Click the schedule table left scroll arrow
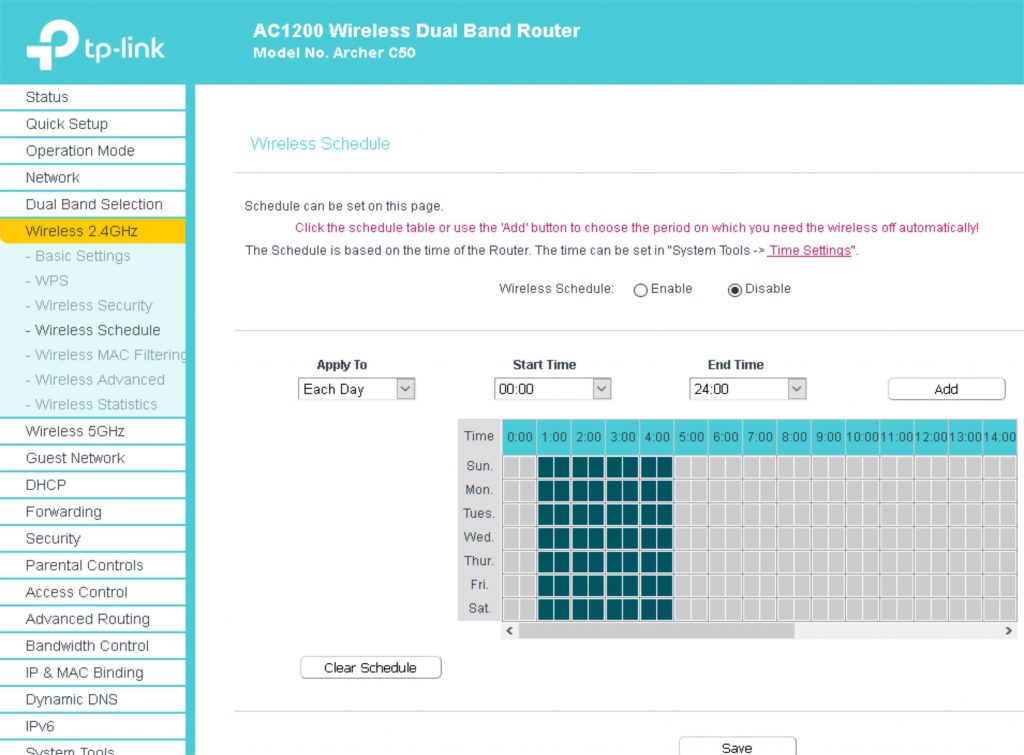1024x755 pixels. (509, 631)
